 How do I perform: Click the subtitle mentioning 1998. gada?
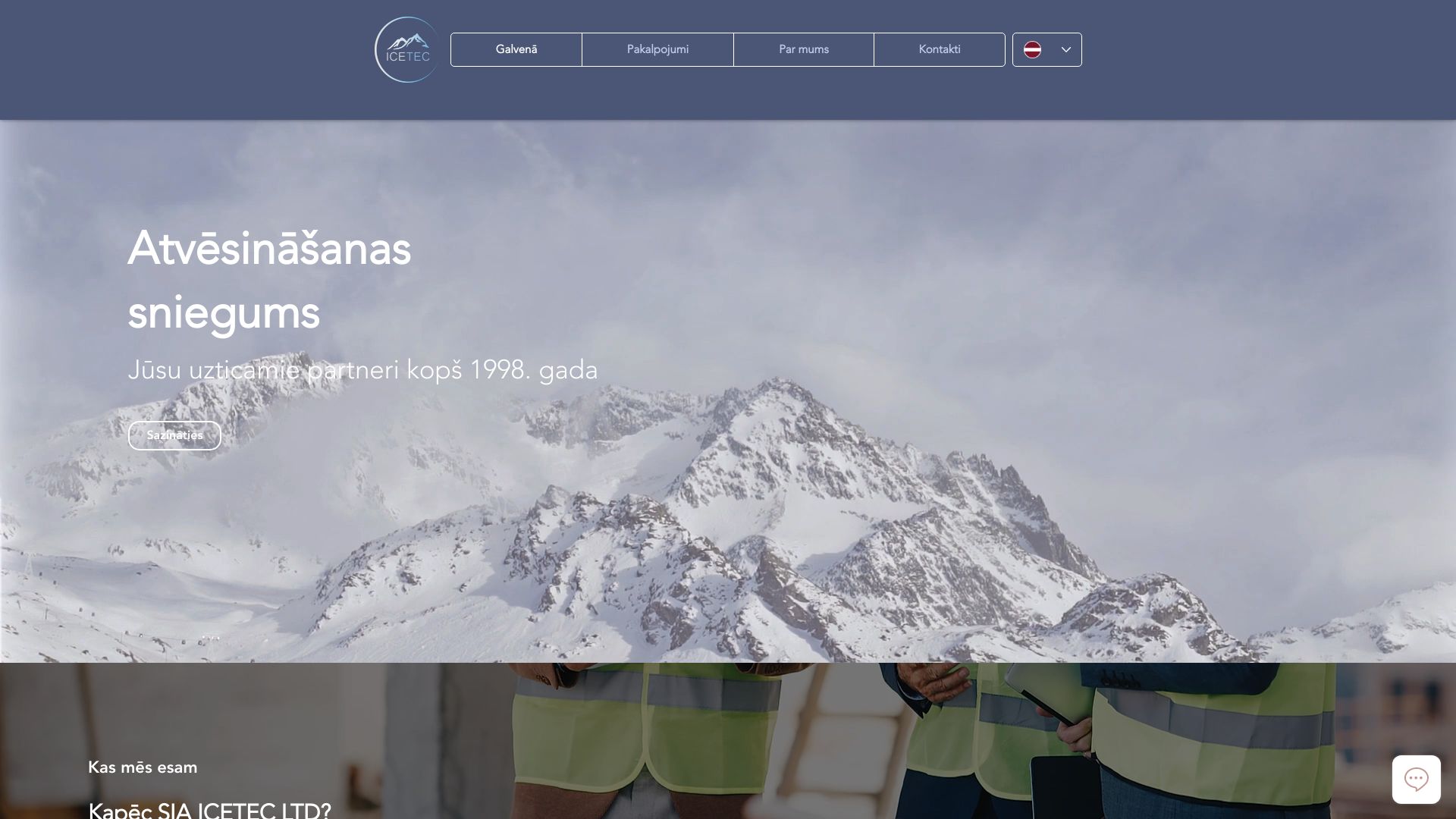(x=362, y=370)
